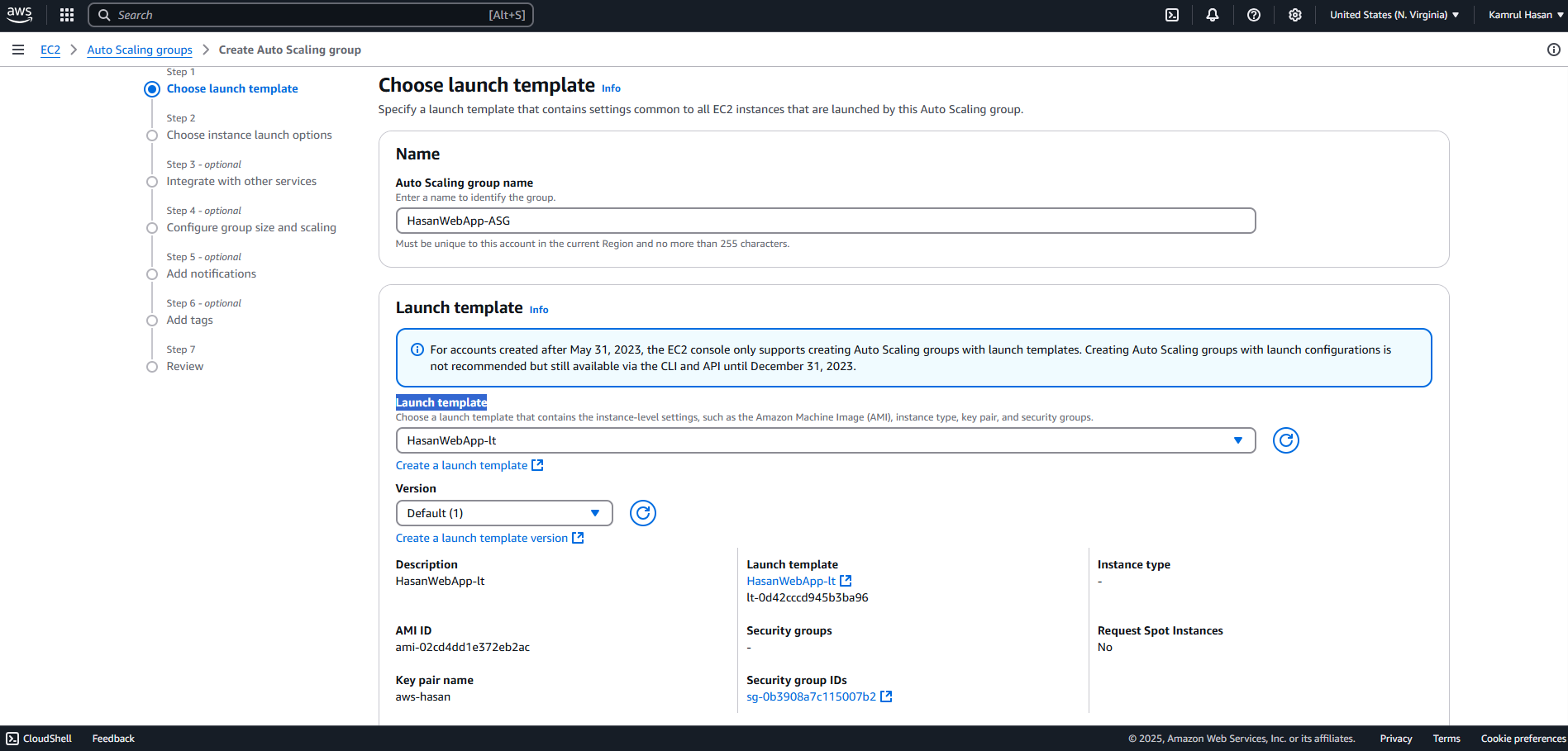The height and width of the screenshot is (751, 1568).
Task: Open the CloudShell footer label
Action: (x=47, y=739)
